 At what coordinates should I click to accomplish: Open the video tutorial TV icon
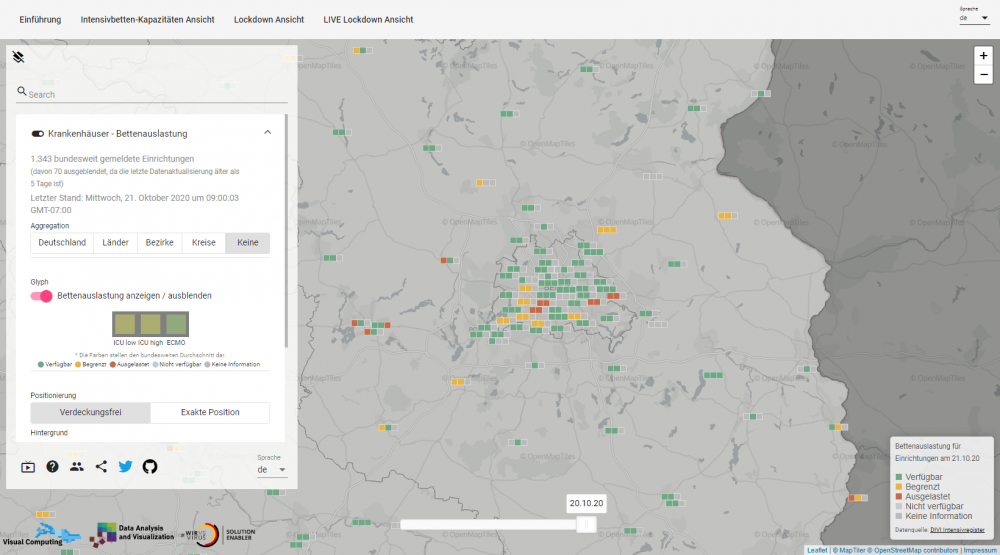tap(28, 466)
